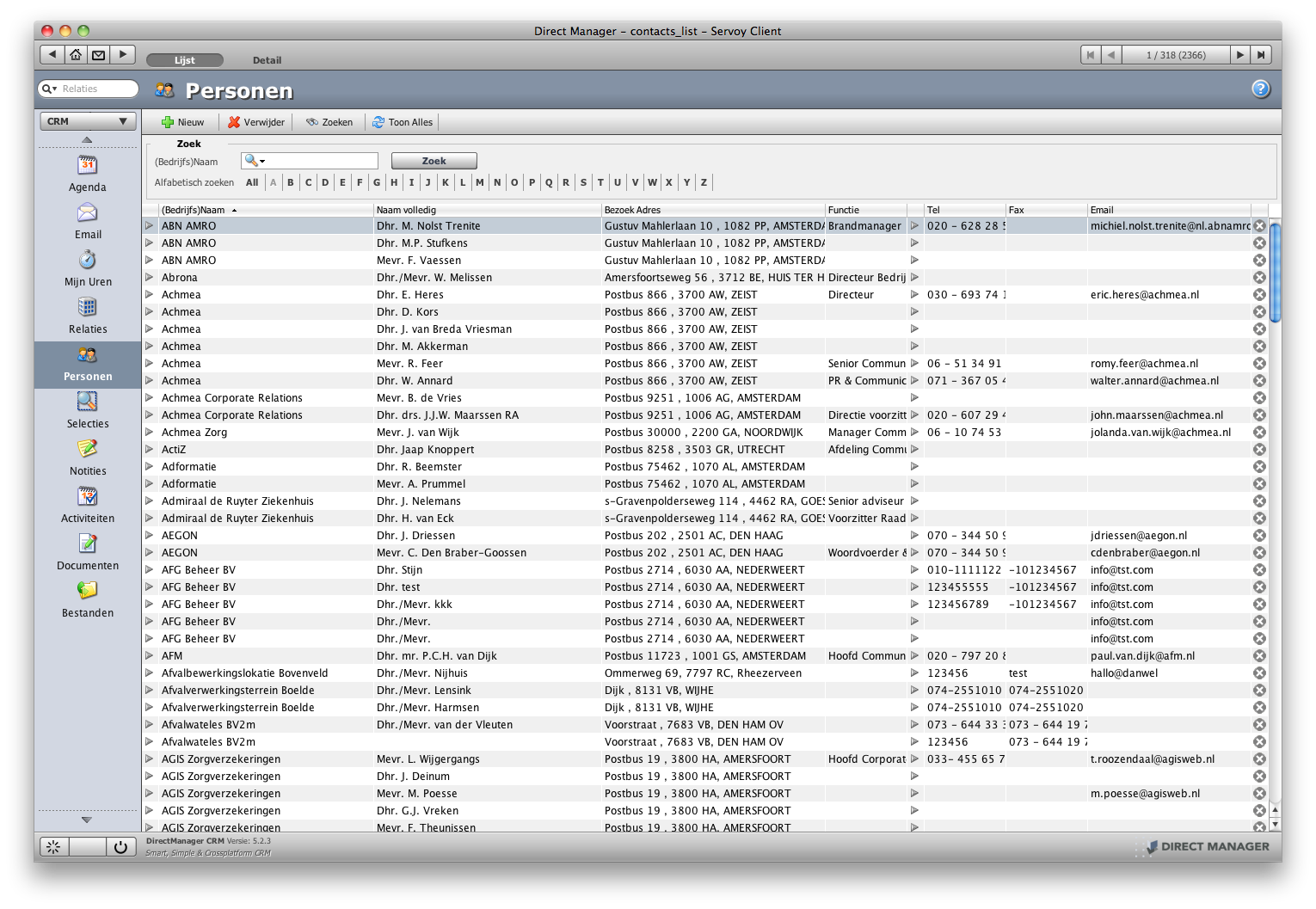Expand the Abrona row triangle
Image resolution: width=1316 pixels, height=909 pixels.
[x=150, y=277]
